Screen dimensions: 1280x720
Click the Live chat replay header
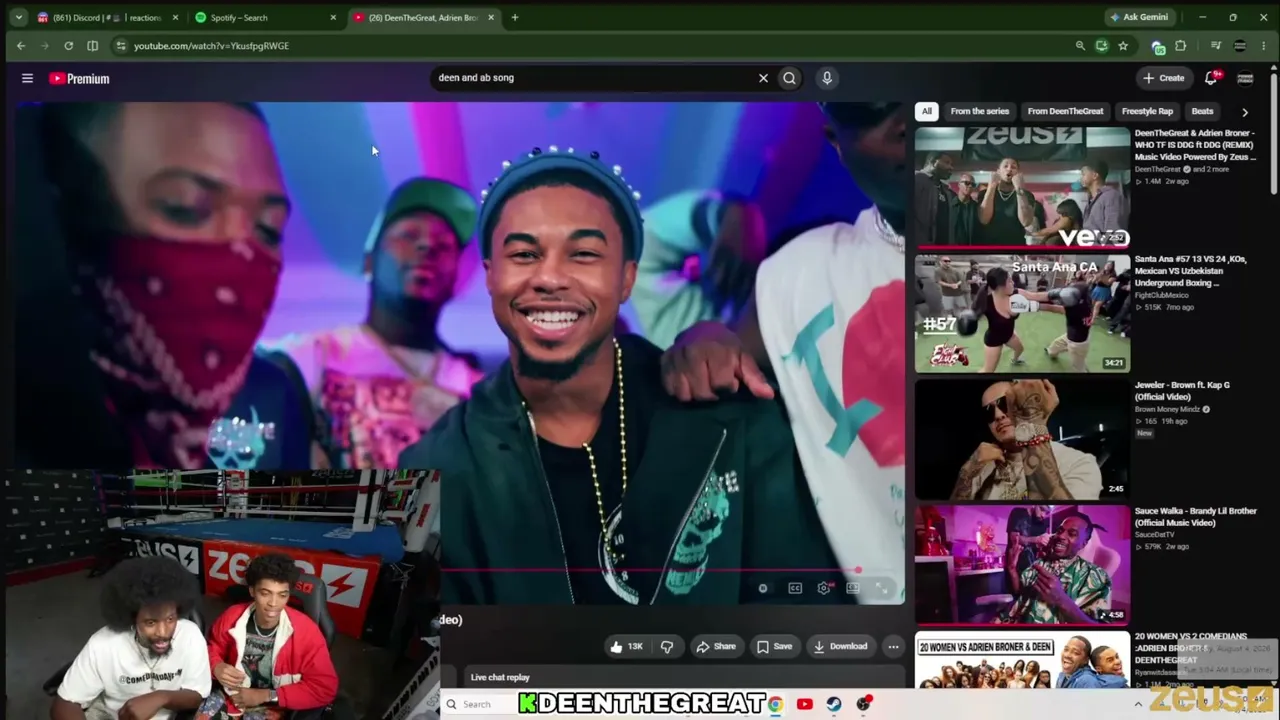click(x=500, y=677)
